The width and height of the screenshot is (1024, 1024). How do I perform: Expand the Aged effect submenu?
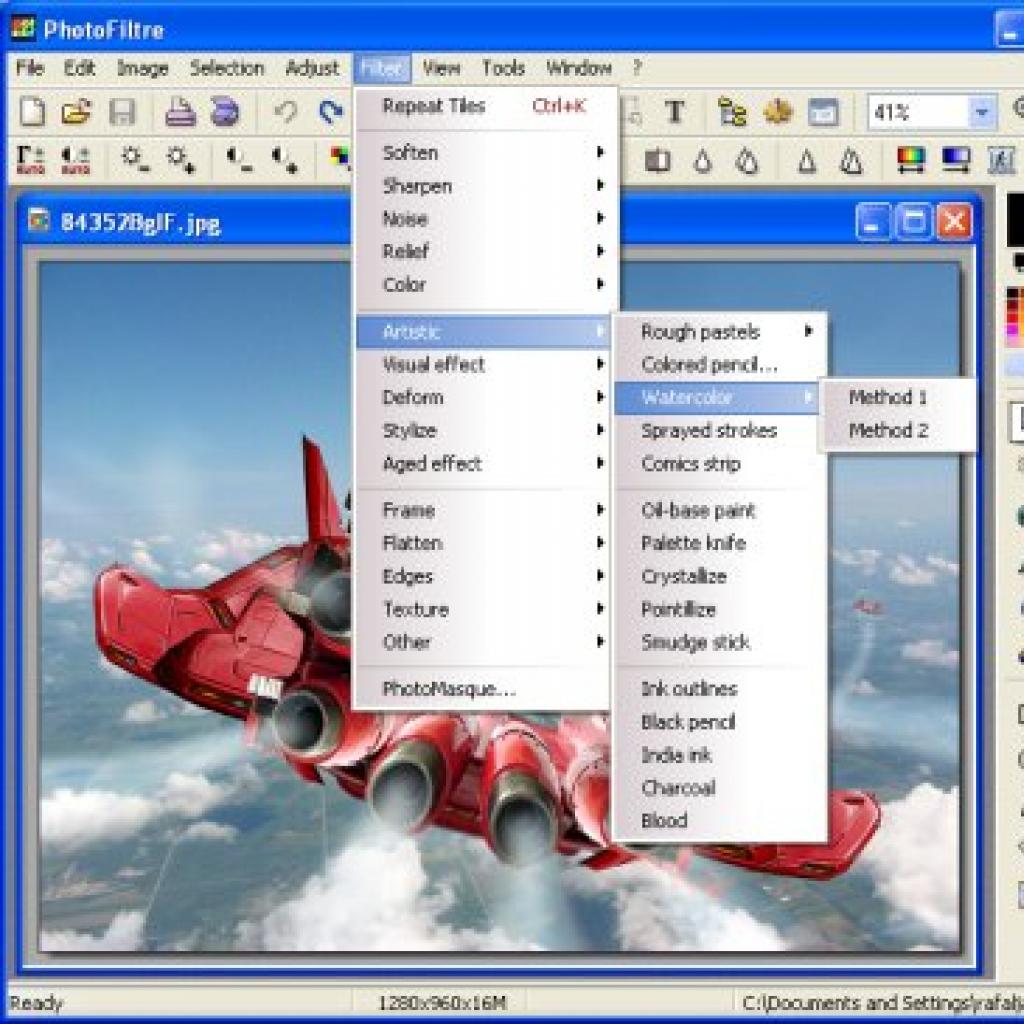[483, 463]
